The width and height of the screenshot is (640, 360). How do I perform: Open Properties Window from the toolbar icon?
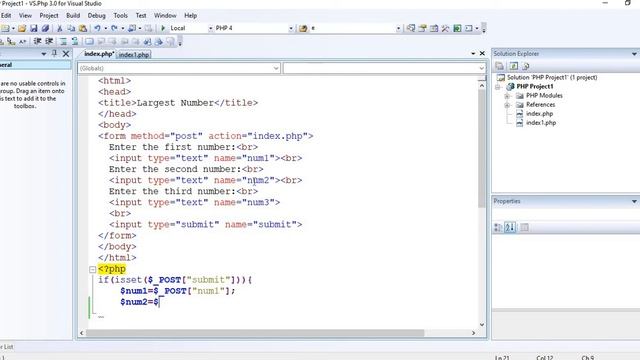click(x=422, y=28)
